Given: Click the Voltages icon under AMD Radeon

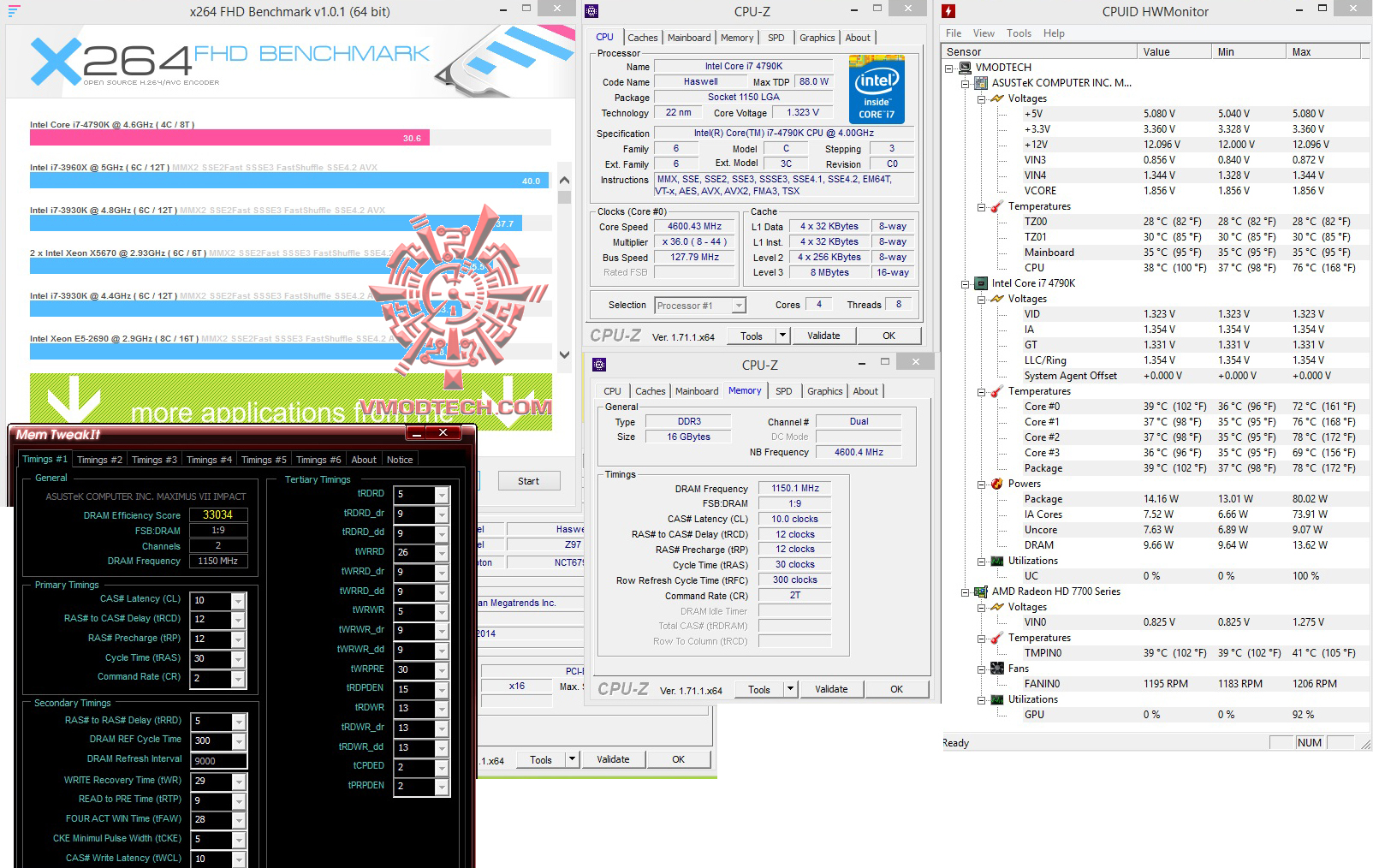Looking at the screenshot, I should 996,607.
